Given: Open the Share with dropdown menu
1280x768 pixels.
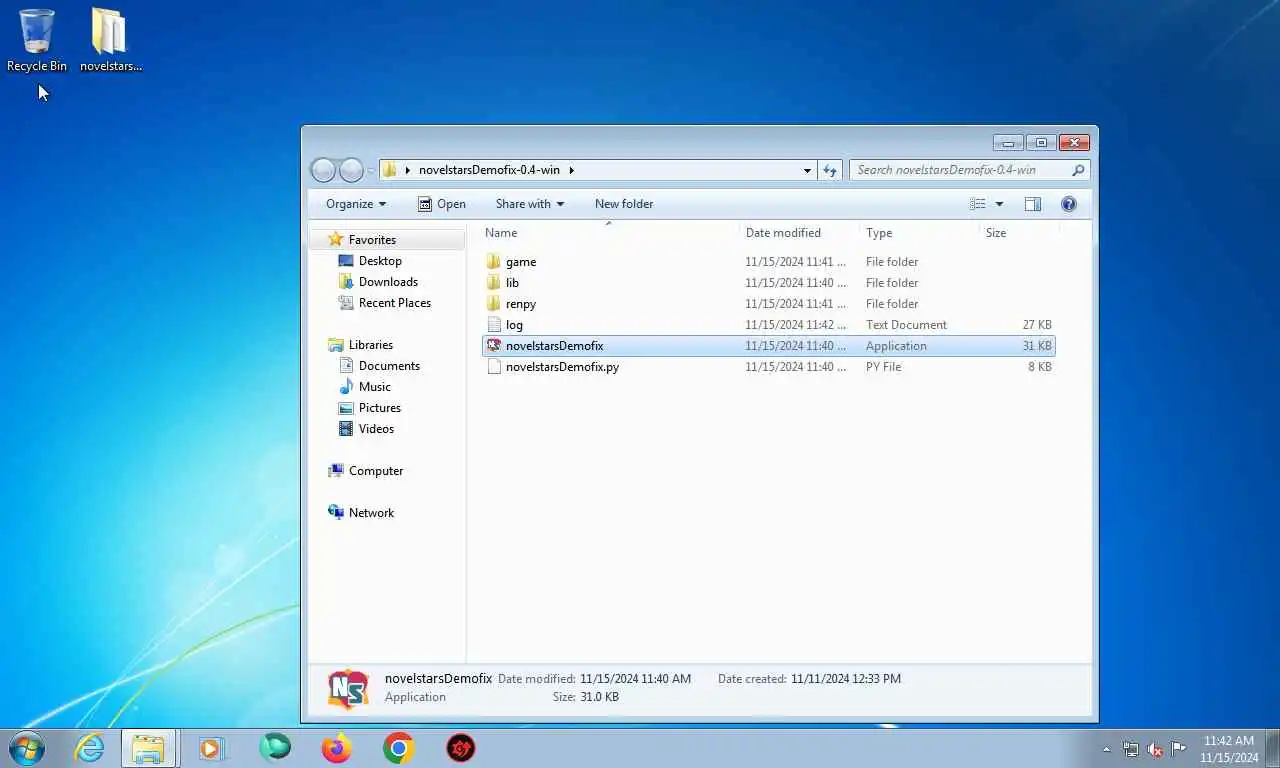Looking at the screenshot, I should 530,204.
